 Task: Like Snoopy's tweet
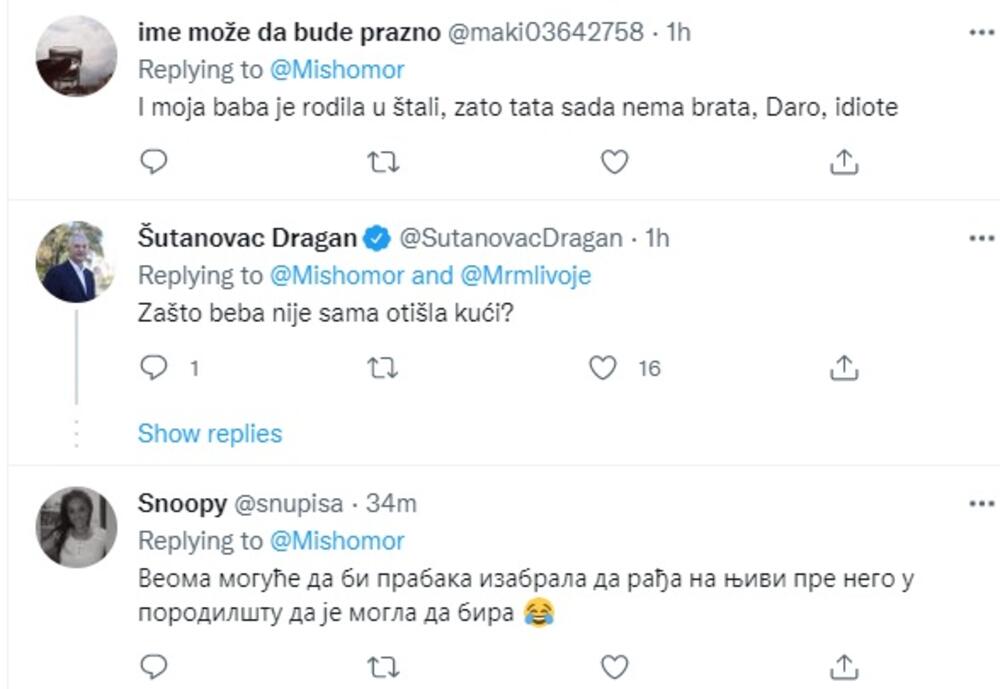pyautogui.click(x=616, y=665)
